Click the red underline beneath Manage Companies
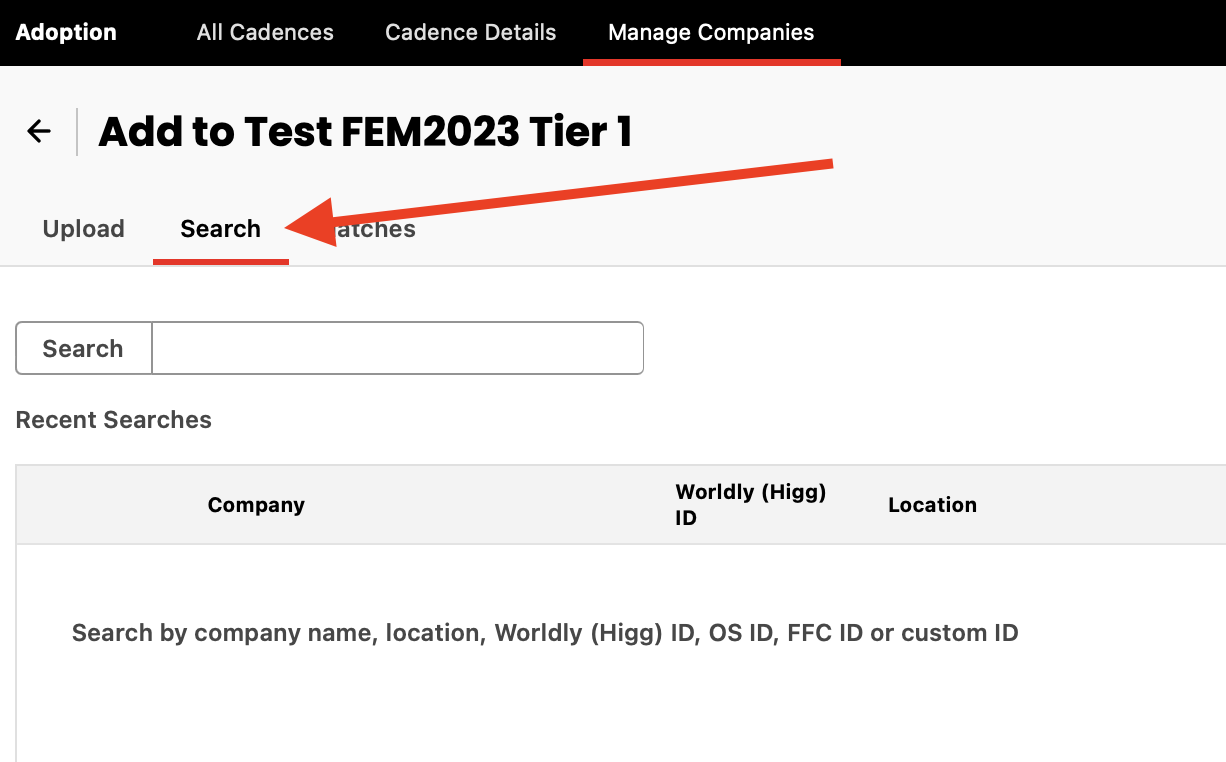The image size is (1226, 762). click(712, 62)
